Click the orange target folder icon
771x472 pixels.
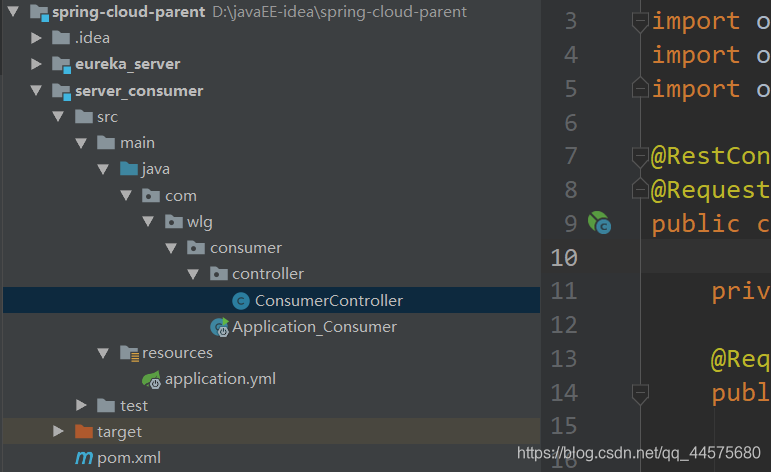click(84, 432)
